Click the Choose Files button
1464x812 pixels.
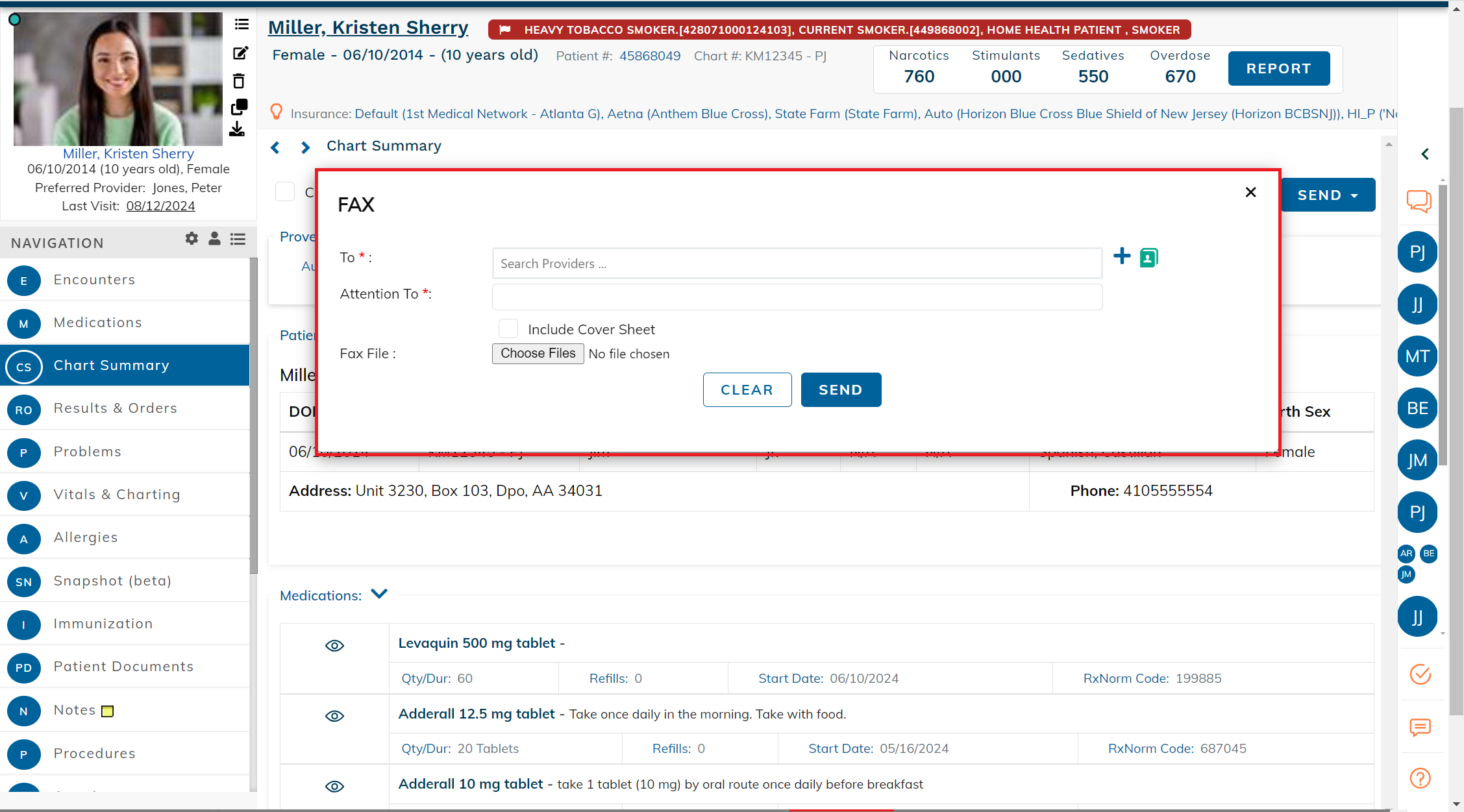(538, 353)
